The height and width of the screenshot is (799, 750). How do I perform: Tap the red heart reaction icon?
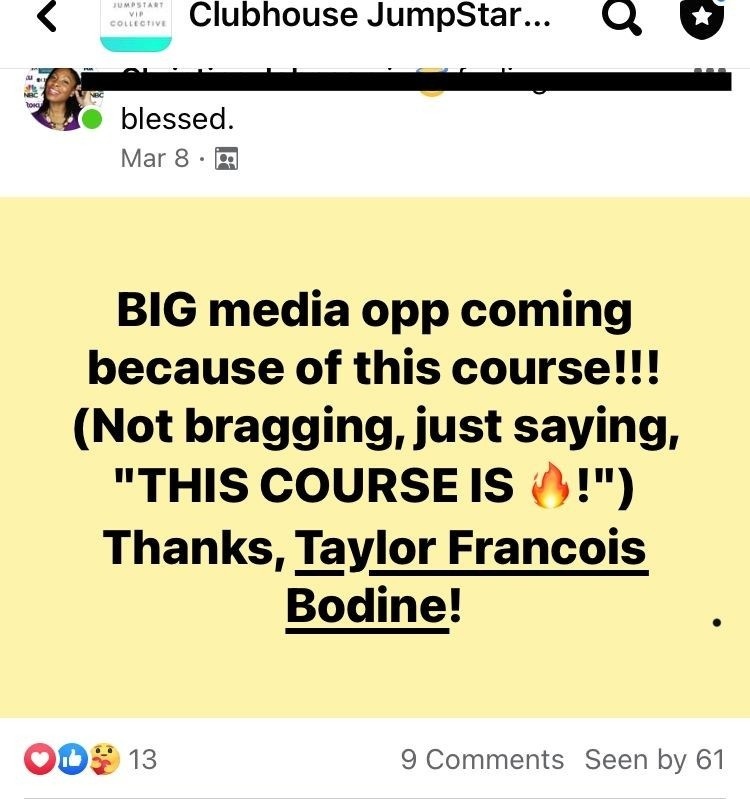(39, 759)
